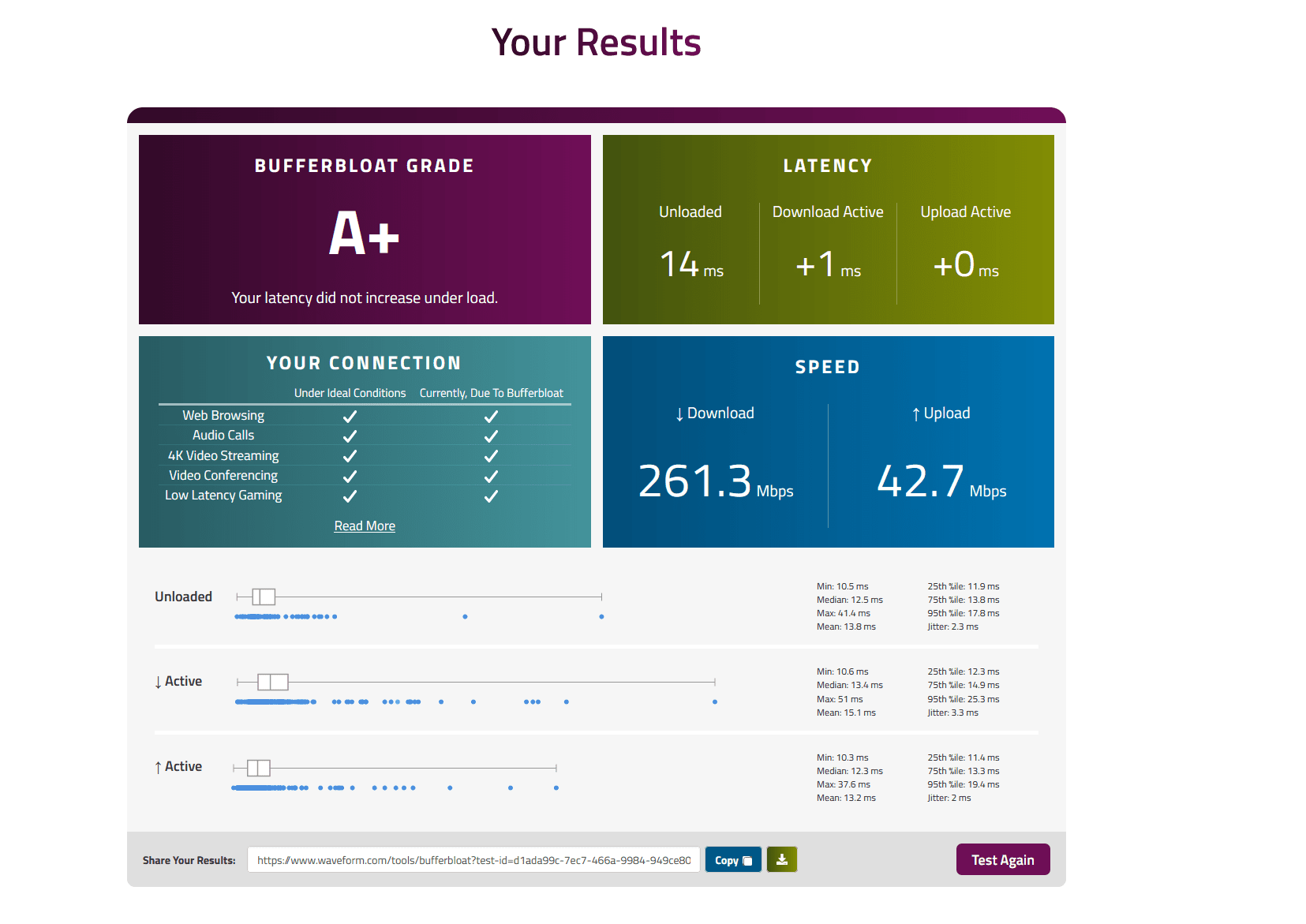This screenshot has height=924, width=1306.
Task: Click the Max: 37.6 ms statistic
Action: pos(844,784)
